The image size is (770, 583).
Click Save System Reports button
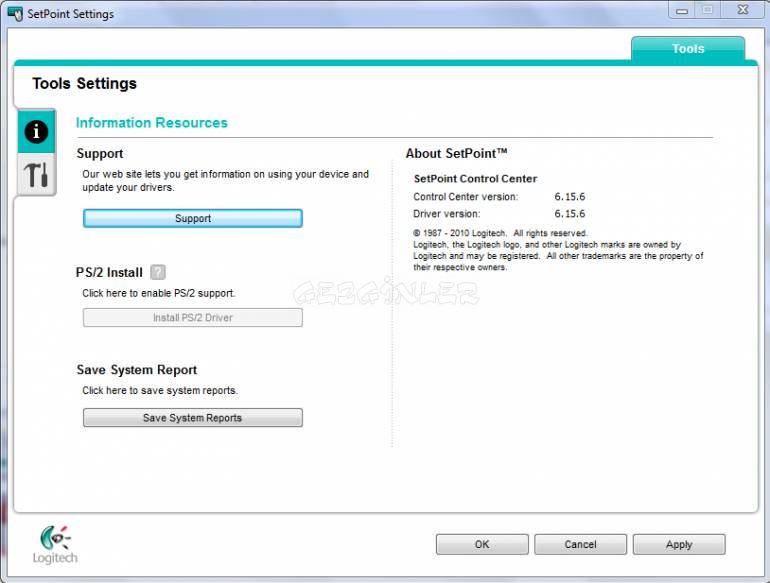(192, 418)
